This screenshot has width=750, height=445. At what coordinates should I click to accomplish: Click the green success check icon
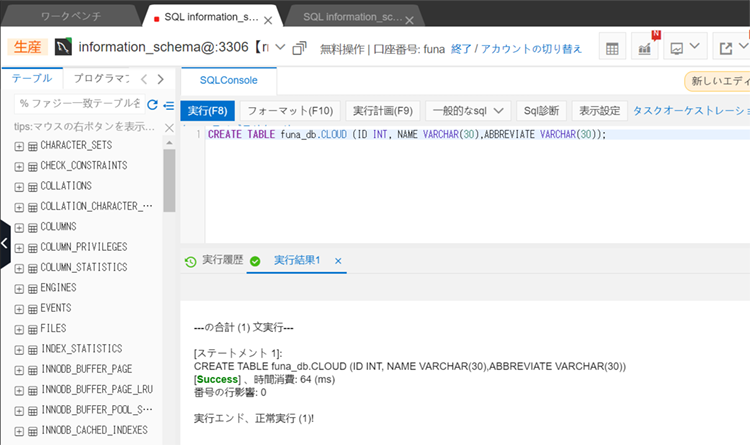pyautogui.click(x=255, y=261)
